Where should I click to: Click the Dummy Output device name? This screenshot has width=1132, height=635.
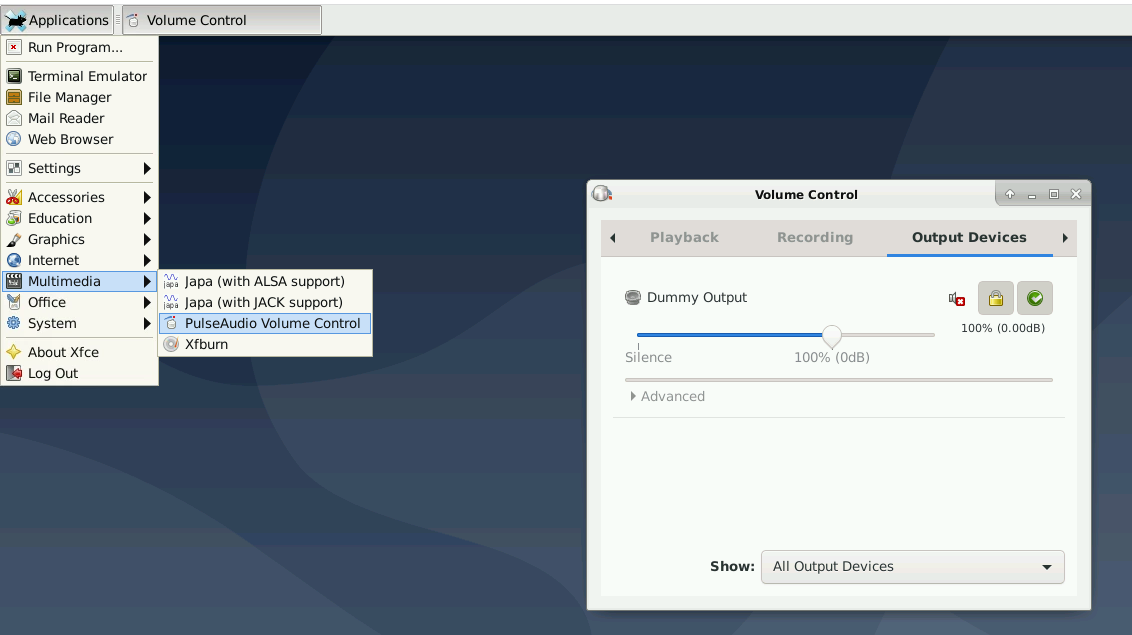click(697, 297)
